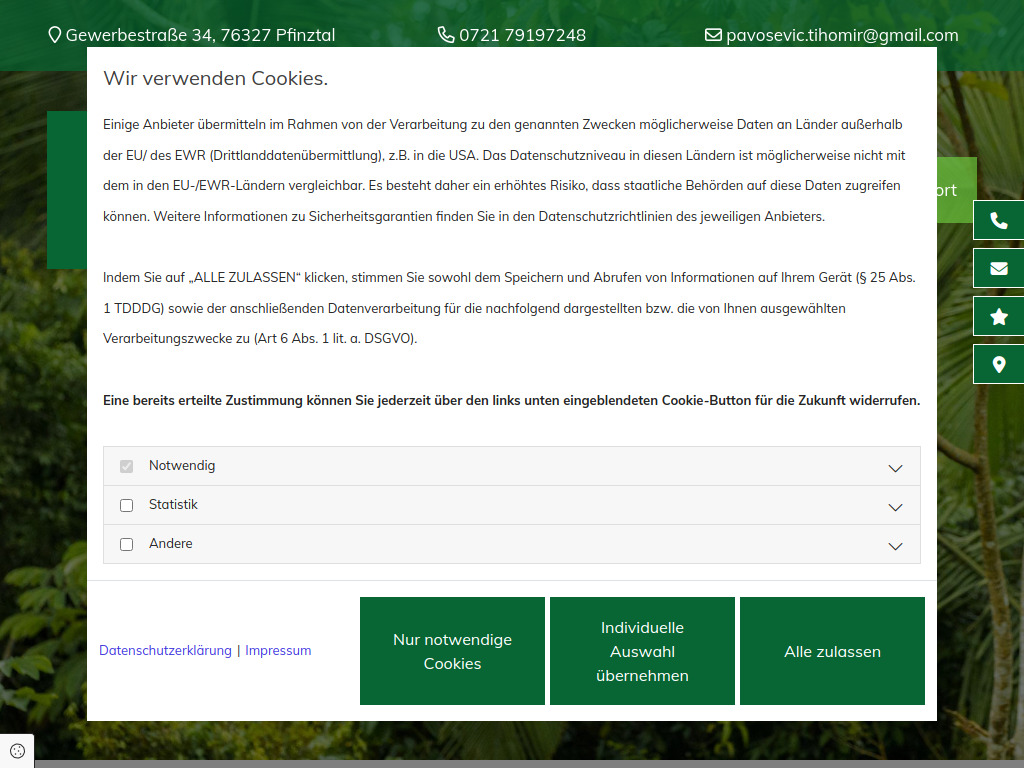Expand the Notwendig cookie category
Screen dimensions: 1024x768
[895, 466]
